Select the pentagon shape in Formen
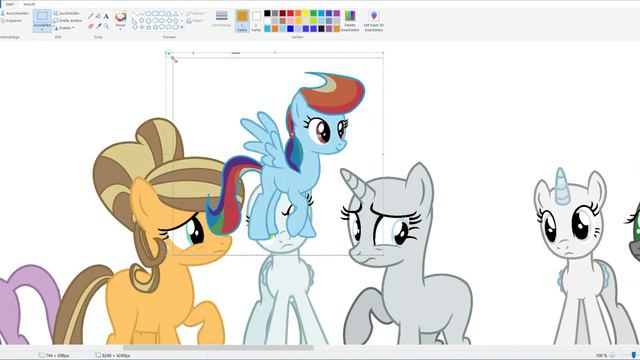 coord(148,20)
